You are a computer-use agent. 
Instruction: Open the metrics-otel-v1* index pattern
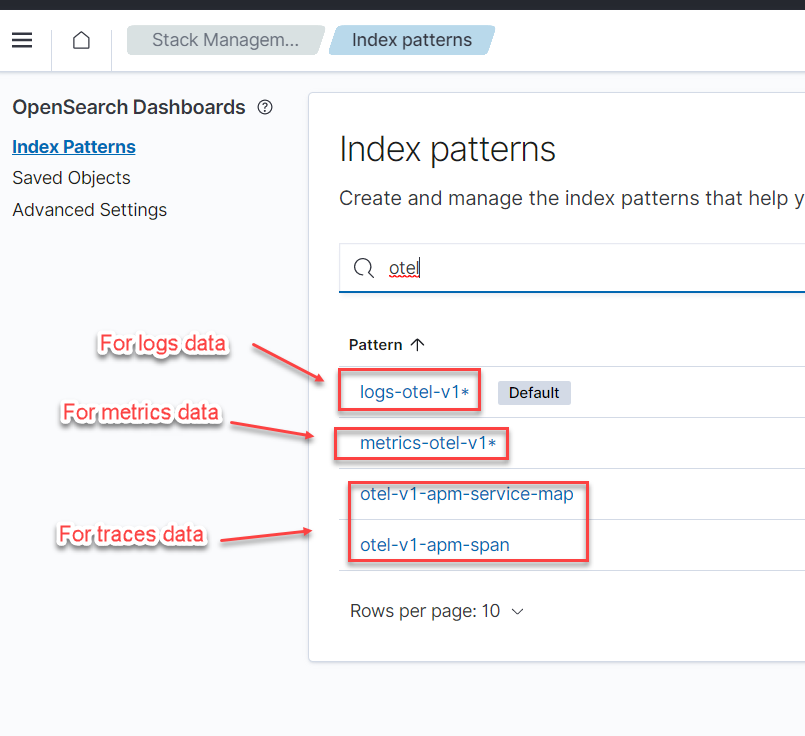[428, 443]
